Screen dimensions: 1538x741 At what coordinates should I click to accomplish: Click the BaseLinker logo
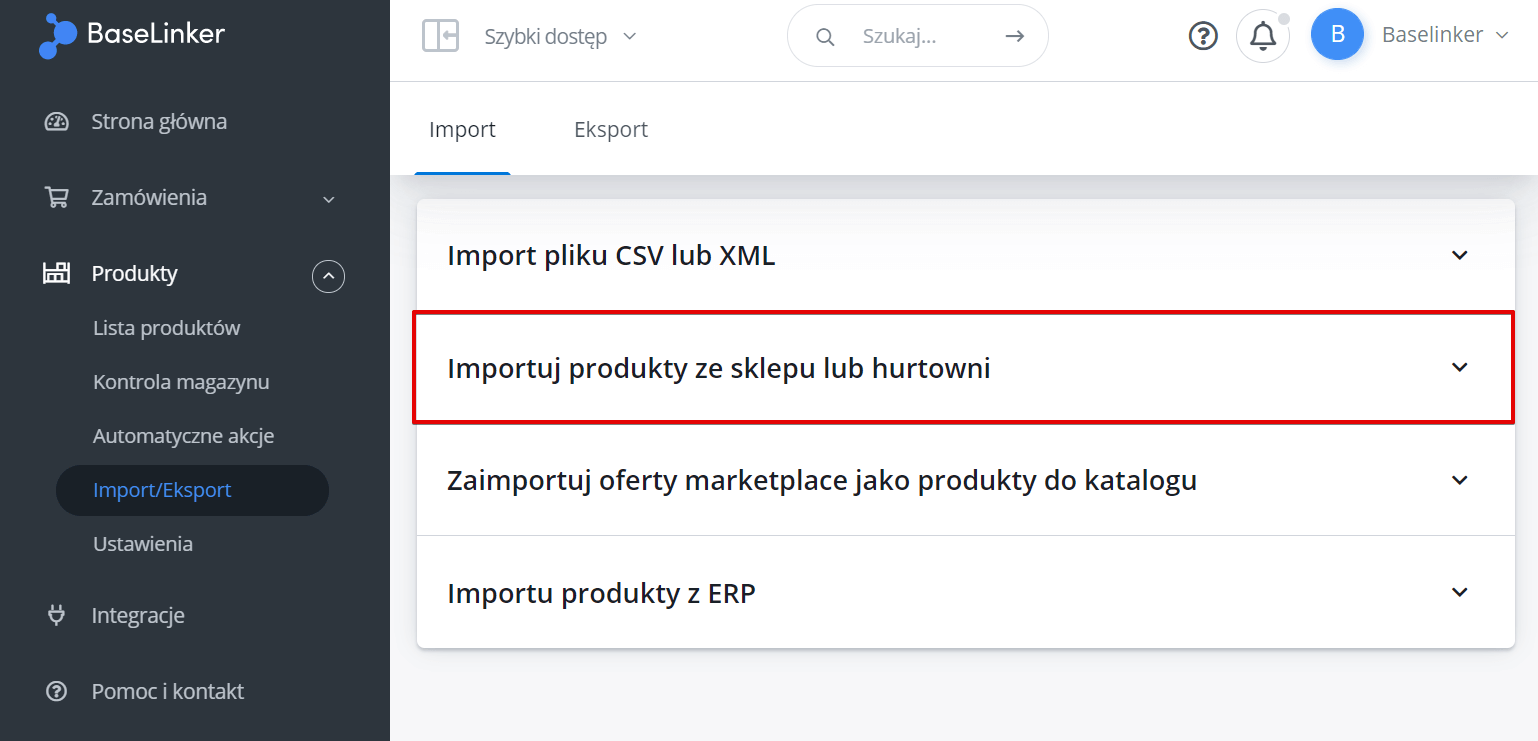point(132,36)
